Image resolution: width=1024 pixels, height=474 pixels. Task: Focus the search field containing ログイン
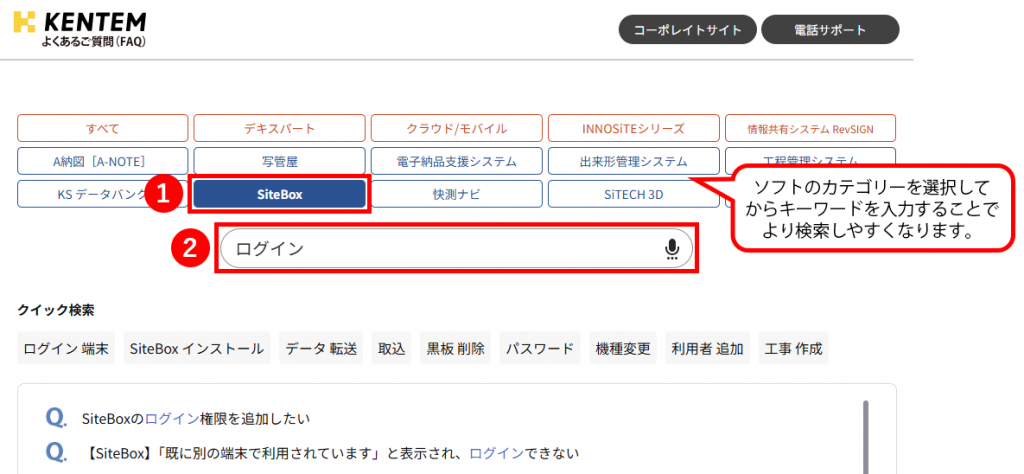click(x=456, y=248)
